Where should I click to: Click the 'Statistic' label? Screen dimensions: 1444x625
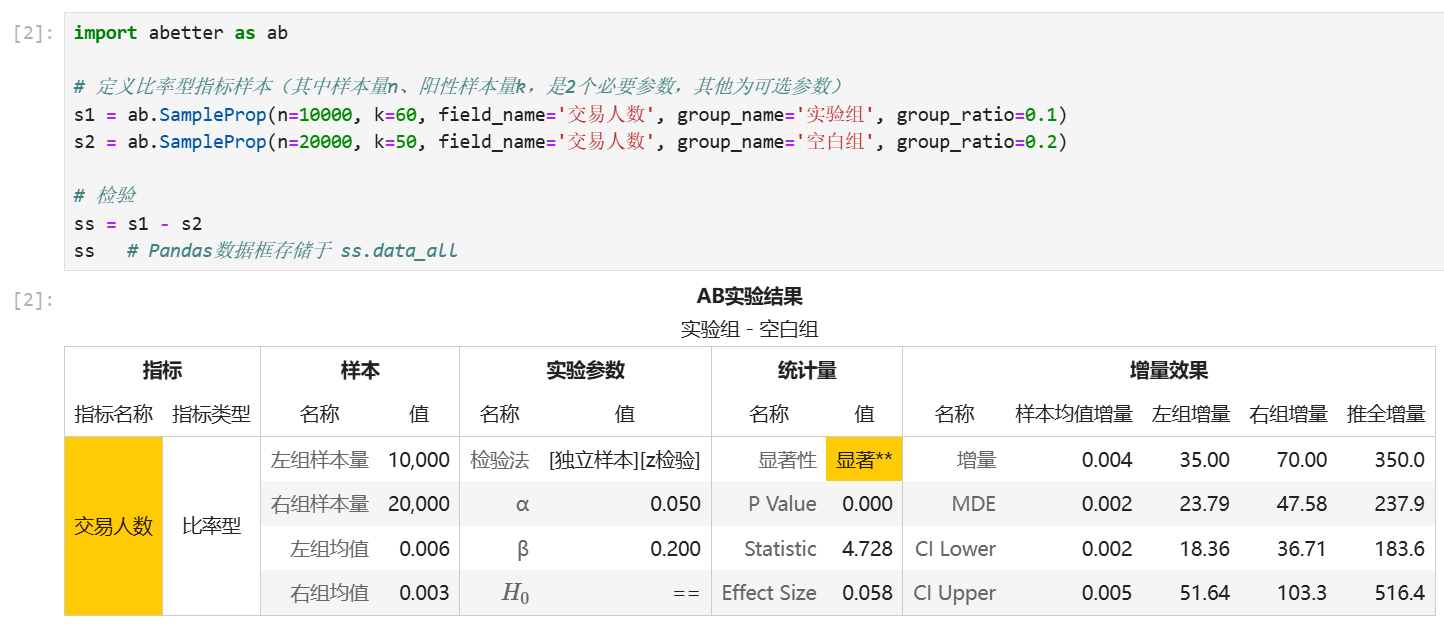point(780,549)
